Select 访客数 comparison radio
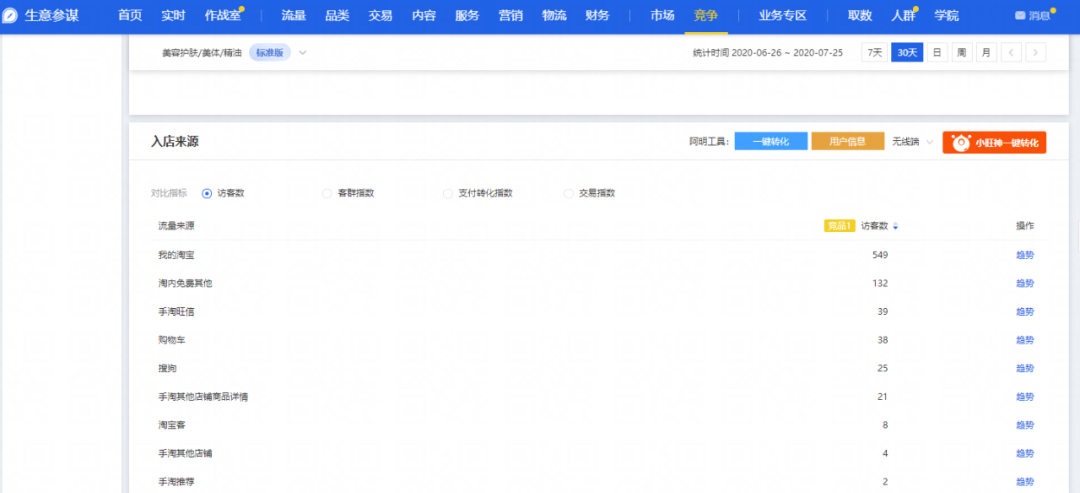1080x493 pixels. [207, 193]
